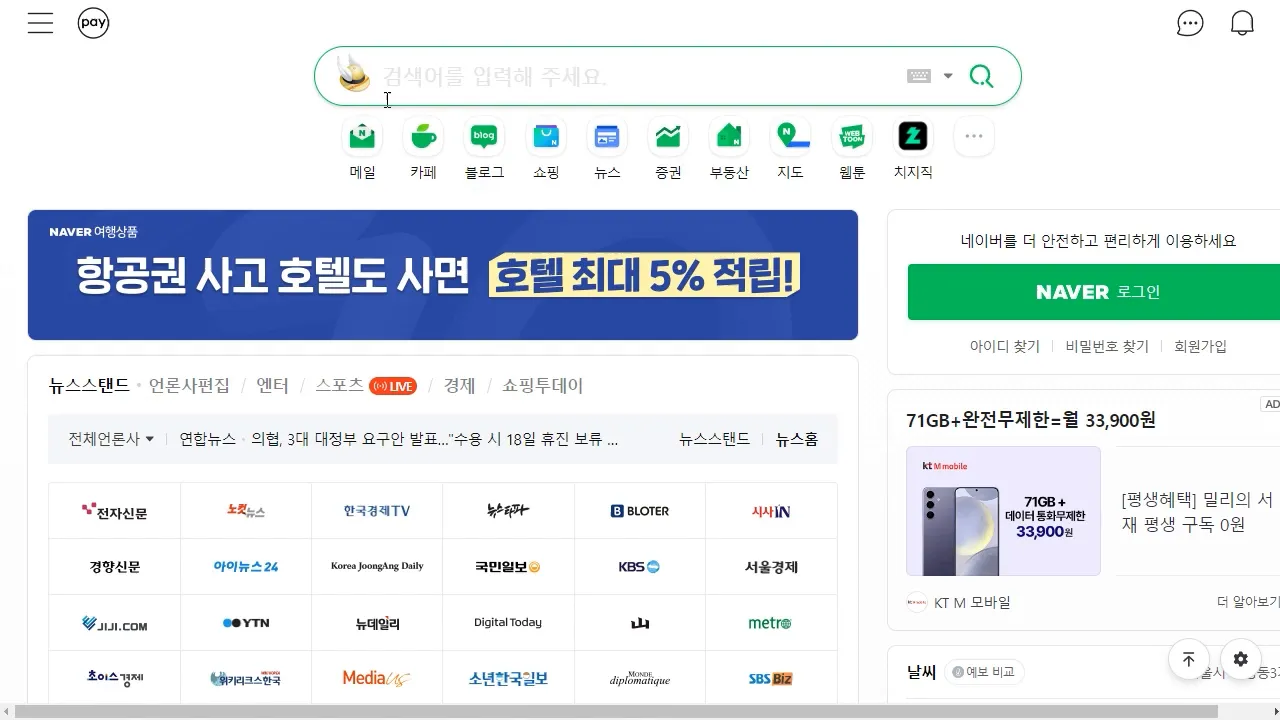The width and height of the screenshot is (1280, 720).
Task: Toggle the 예보 비교 weather option
Action: pos(984,672)
